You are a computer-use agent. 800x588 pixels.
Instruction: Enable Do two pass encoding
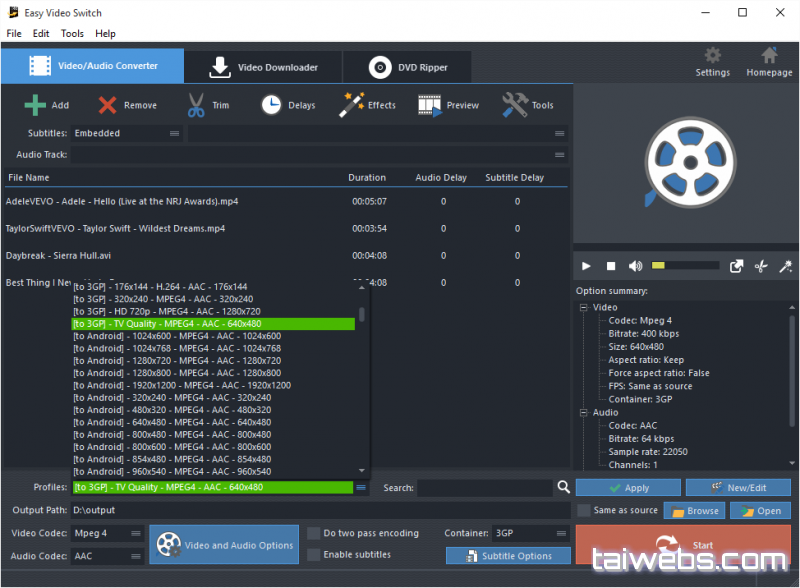(314, 533)
